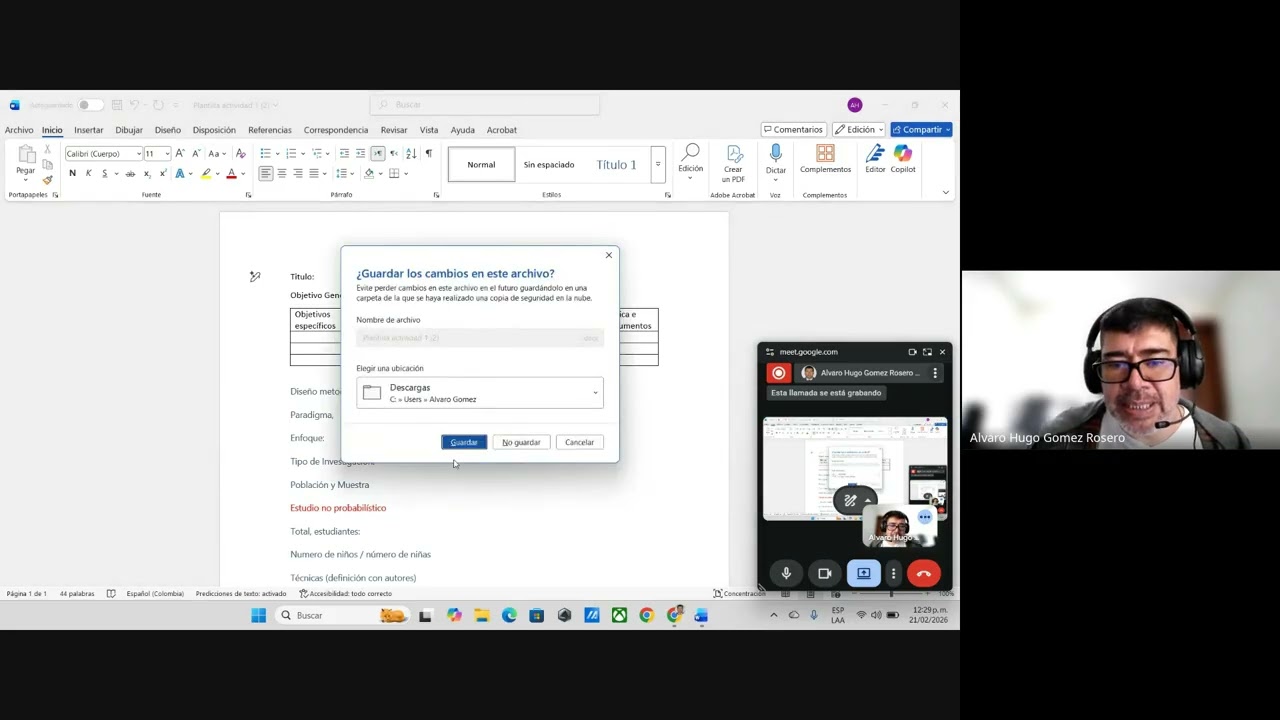Choose No guardar in the dialog

point(521,442)
